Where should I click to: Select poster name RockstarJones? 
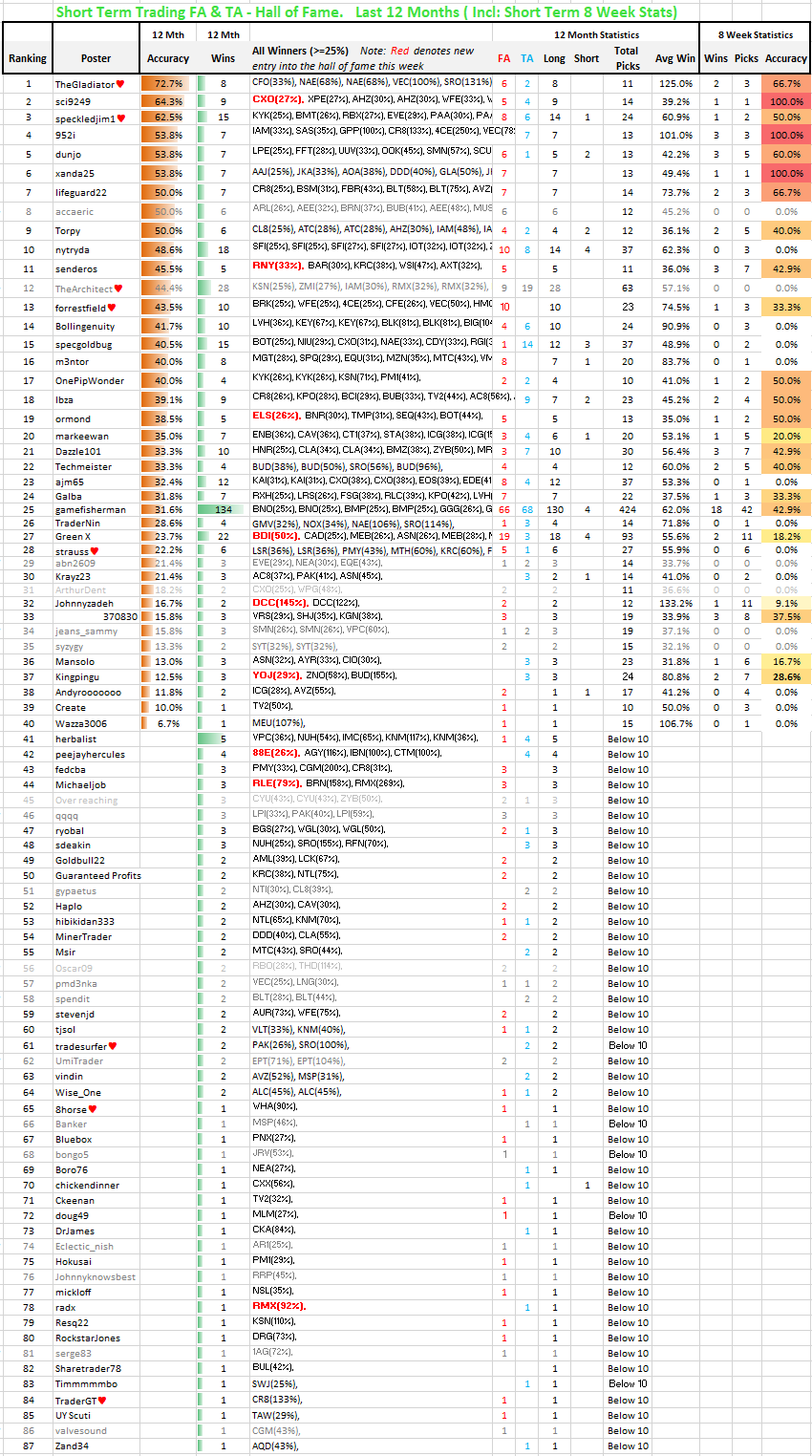[88, 1338]
